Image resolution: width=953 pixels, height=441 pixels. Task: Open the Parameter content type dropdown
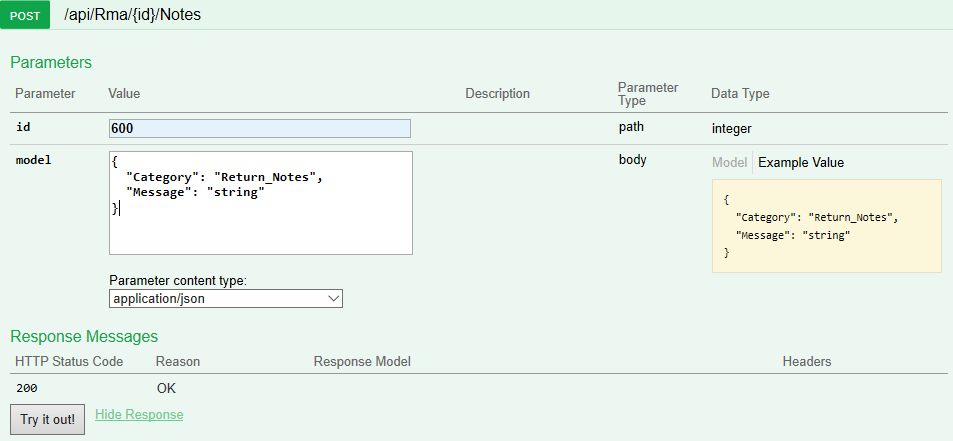pos(225,299)
